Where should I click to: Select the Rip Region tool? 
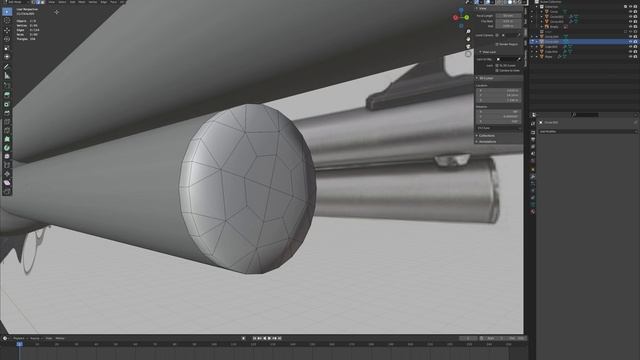pos(7,191)
